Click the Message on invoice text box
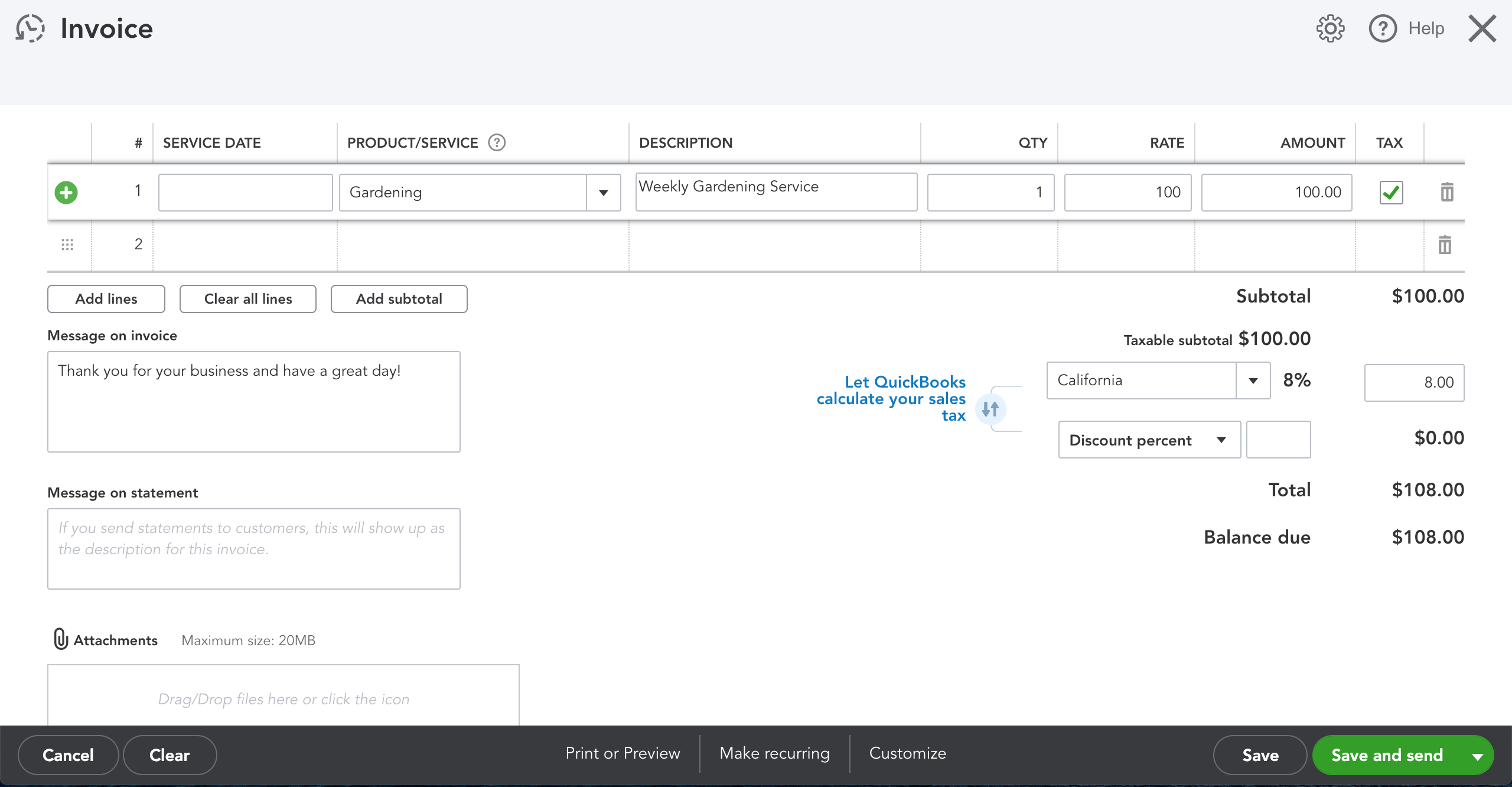Screen dimensions: 1512x787 [x=254, y=402]
